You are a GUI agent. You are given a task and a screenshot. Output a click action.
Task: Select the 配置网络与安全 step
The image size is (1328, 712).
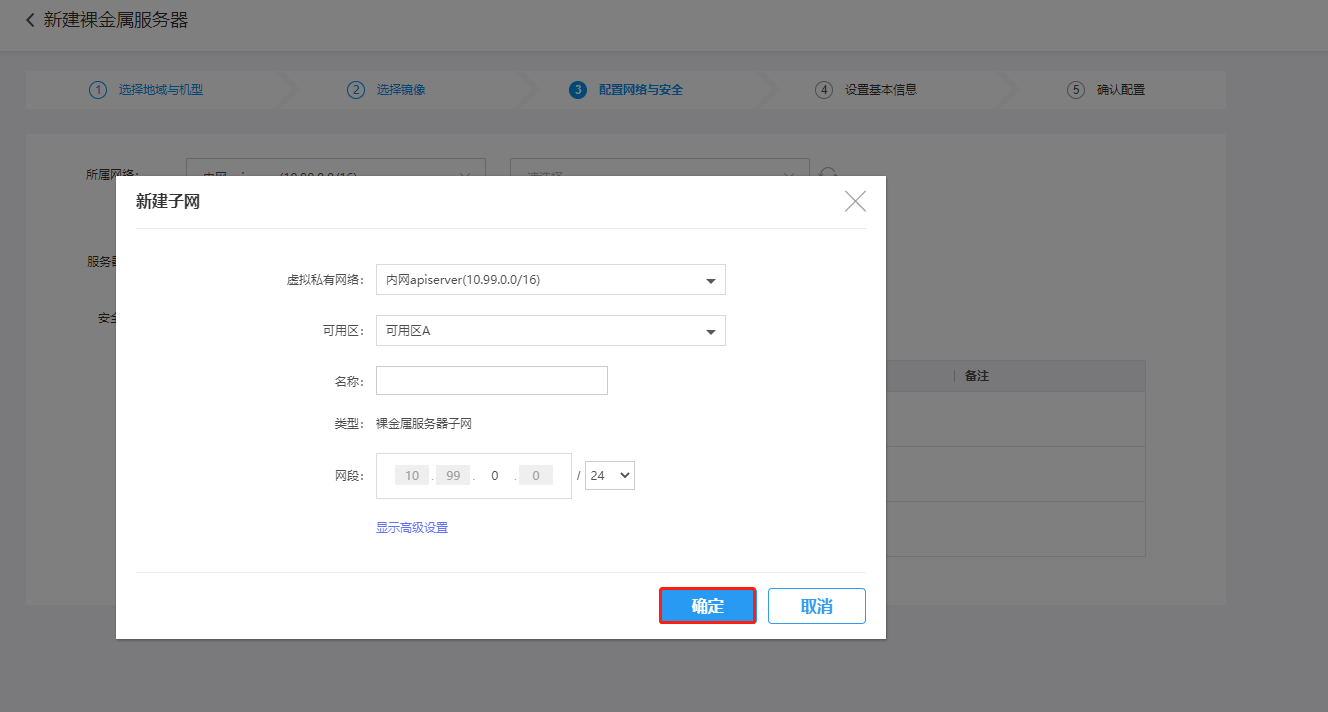640,90
